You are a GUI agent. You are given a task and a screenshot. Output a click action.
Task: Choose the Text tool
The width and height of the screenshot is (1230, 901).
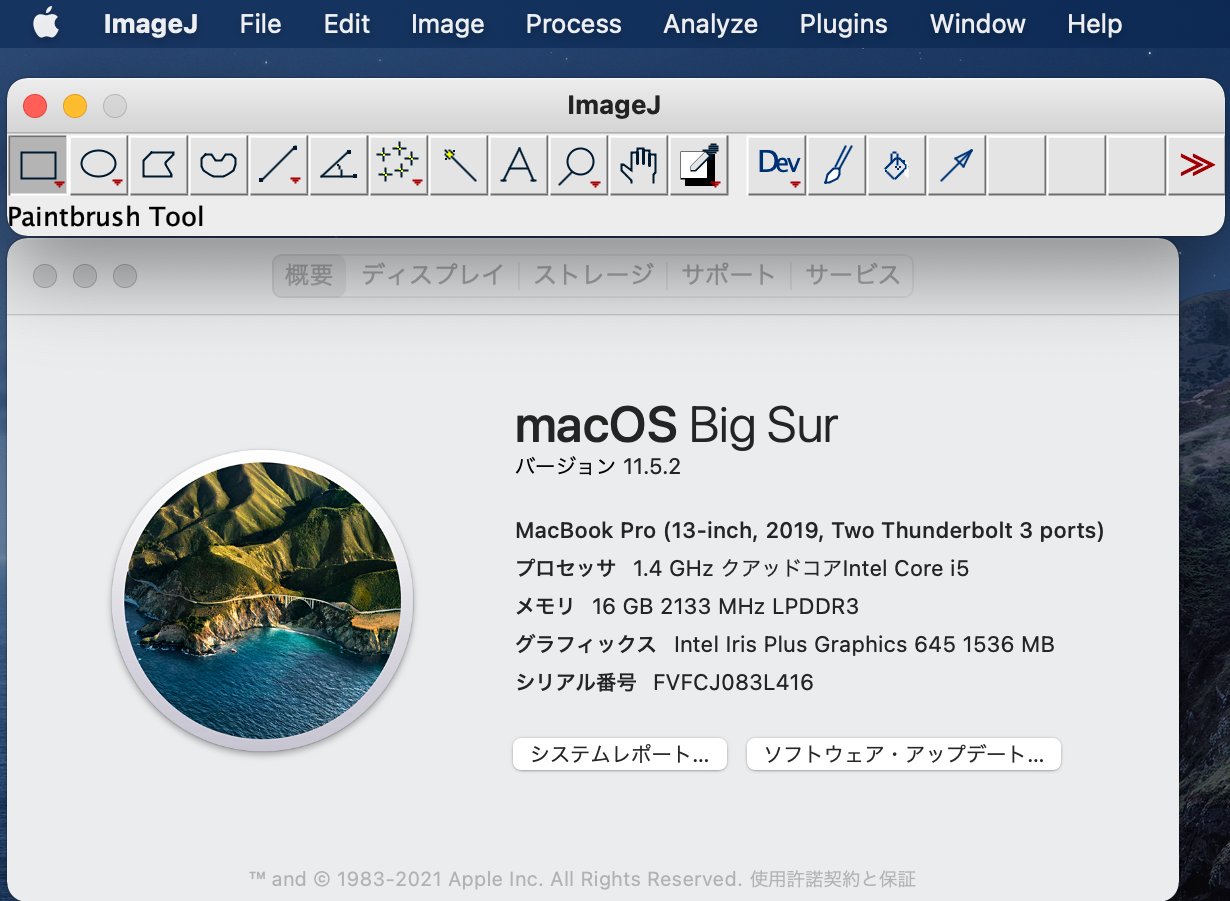click(x=518, y=165)
